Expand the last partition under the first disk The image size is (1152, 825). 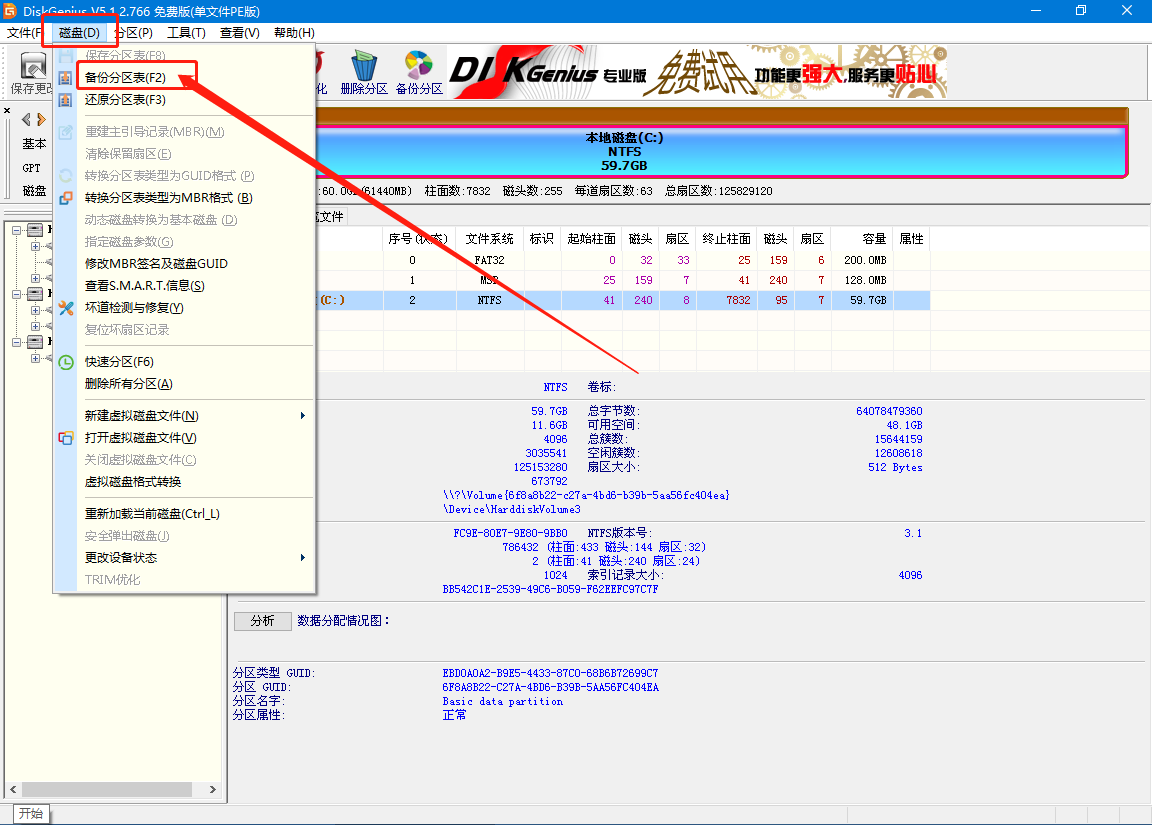pyautogui.click(x=35, y=278)
